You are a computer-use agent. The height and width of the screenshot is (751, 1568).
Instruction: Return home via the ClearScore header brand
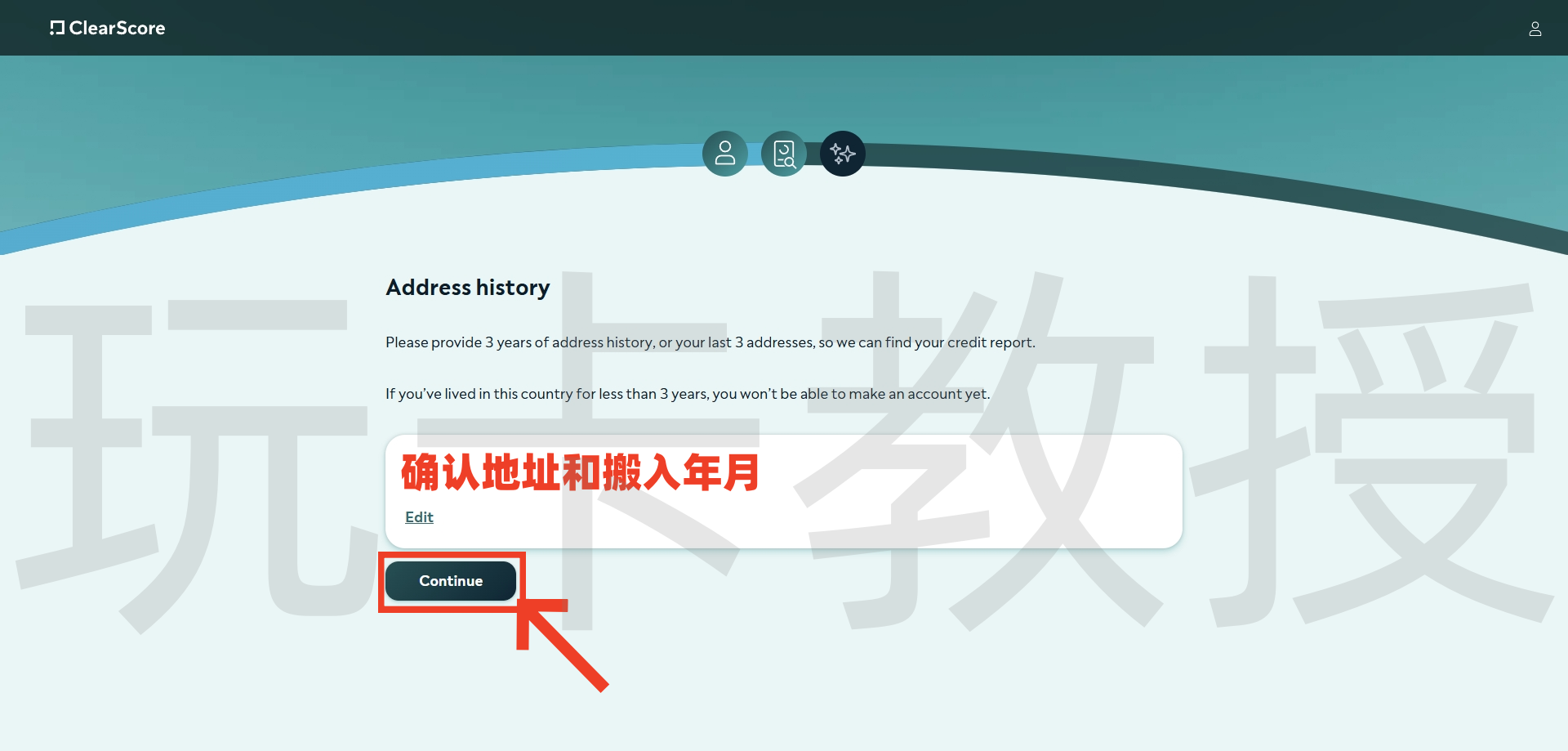106,28
